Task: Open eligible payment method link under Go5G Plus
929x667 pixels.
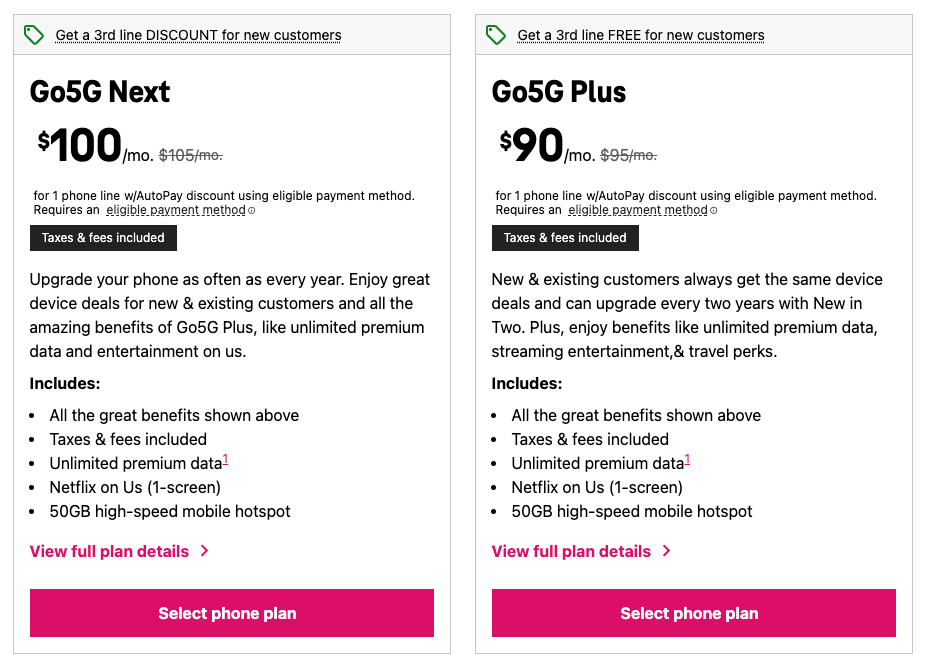Action: coord(637,211)
